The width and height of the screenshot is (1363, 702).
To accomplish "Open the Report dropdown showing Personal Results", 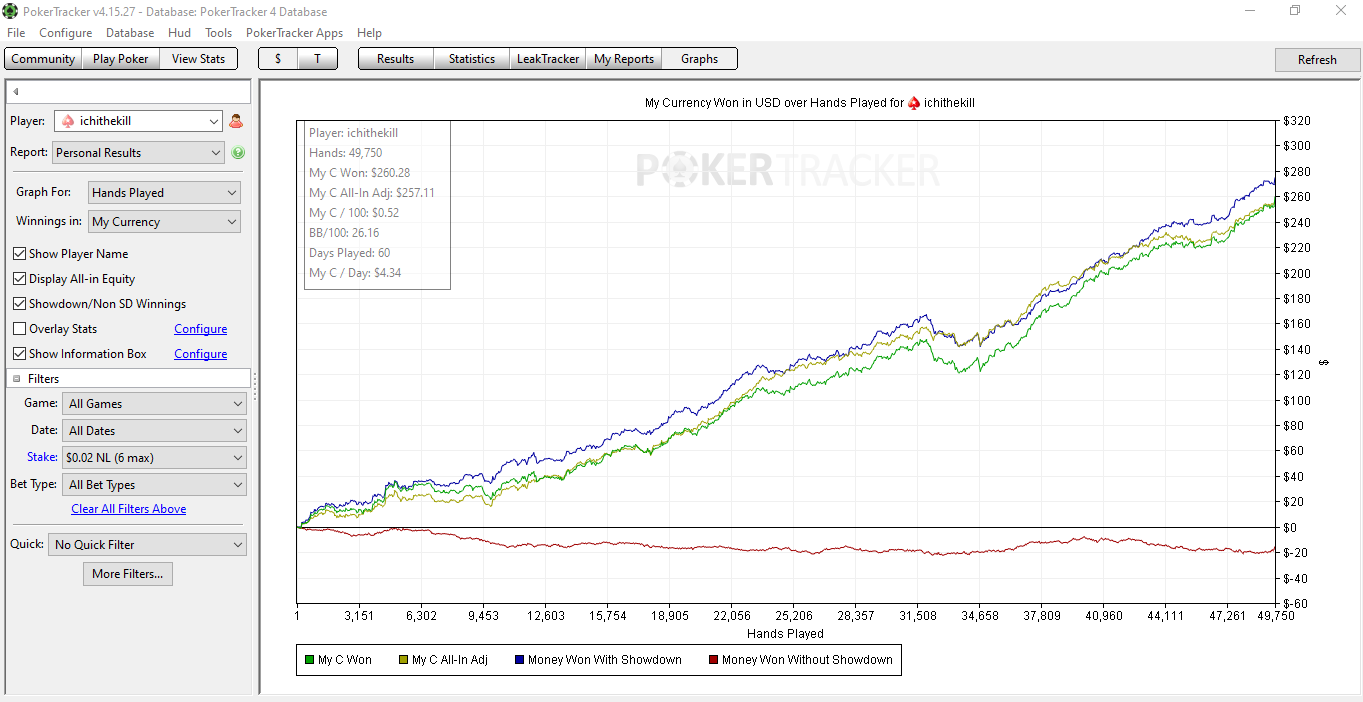I will 138,153.
